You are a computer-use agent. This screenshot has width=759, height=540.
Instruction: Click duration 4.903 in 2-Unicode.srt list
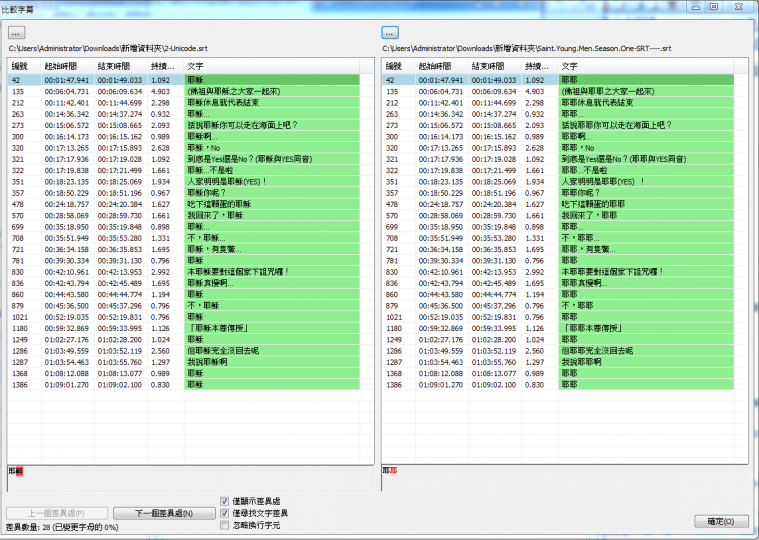pos(160,91)
